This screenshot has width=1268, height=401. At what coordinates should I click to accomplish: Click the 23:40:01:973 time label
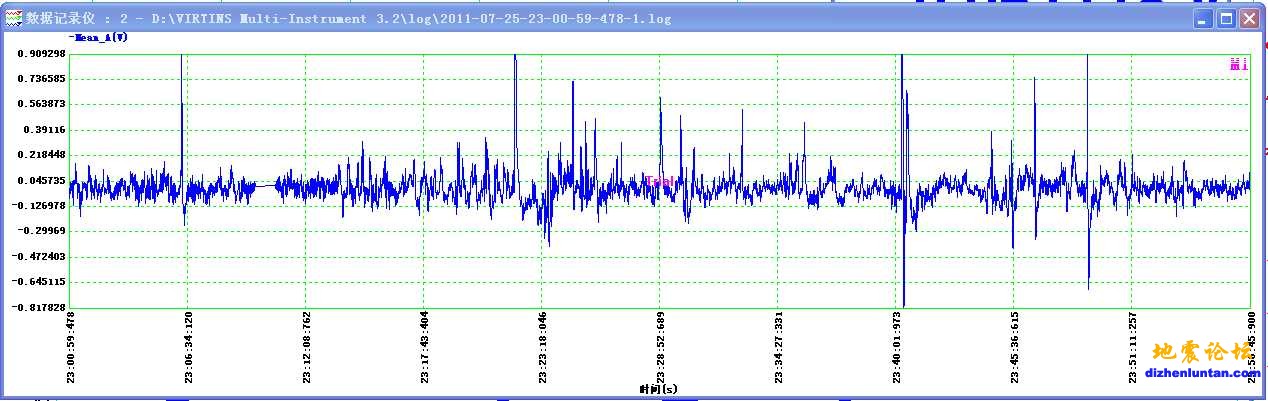[897, 347]
